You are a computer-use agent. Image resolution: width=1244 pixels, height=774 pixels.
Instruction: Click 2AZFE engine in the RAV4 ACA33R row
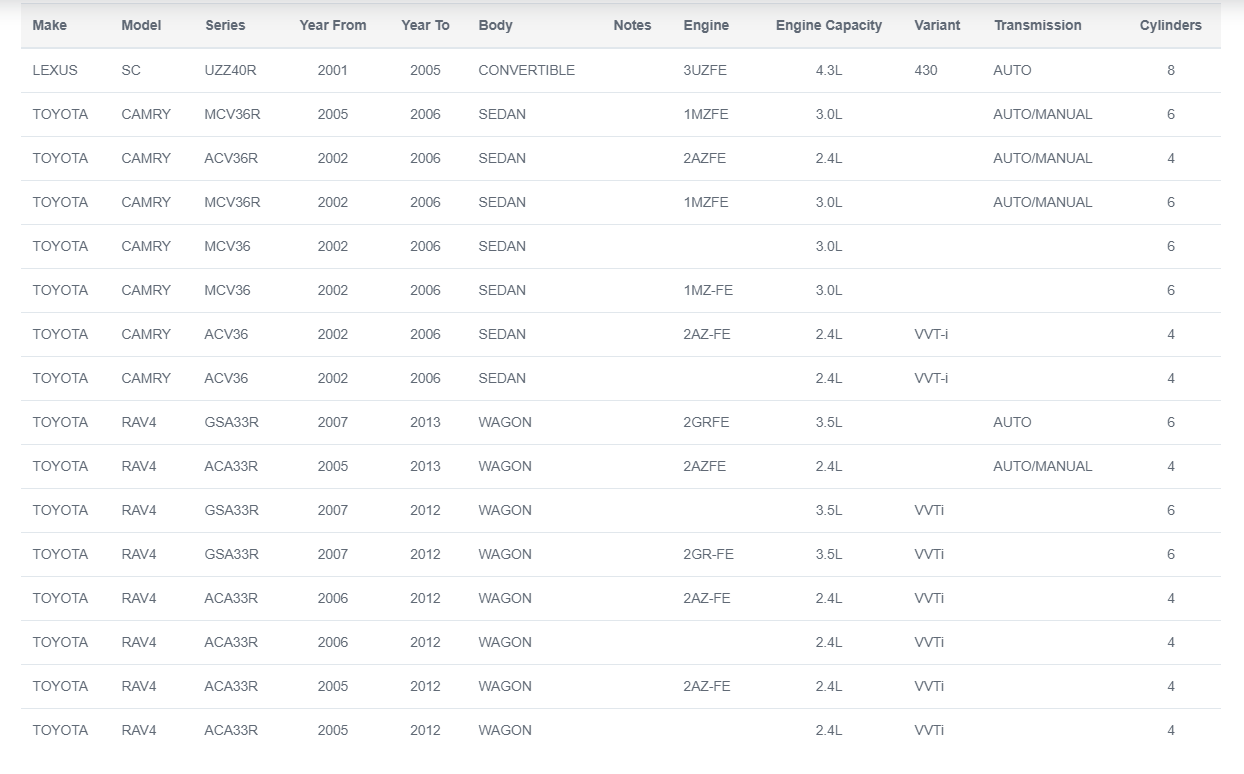click(x=705, y=466)
